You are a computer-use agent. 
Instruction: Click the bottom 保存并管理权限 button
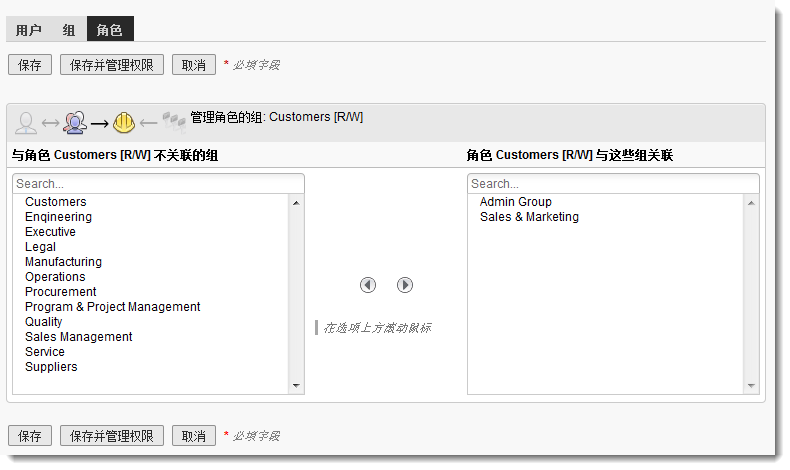[x=112, y=436]
